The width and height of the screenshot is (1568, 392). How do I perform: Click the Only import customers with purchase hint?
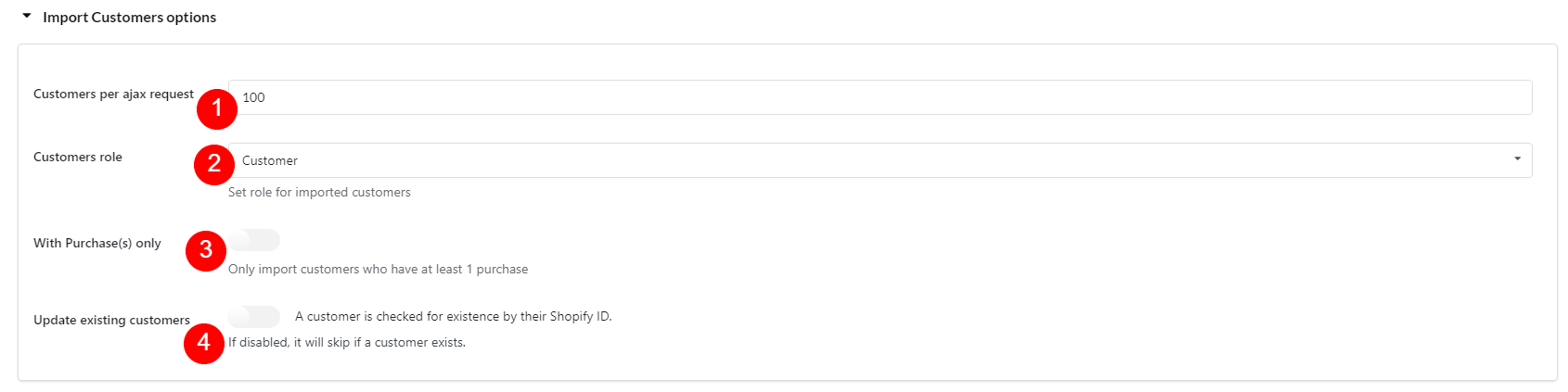pos(379,269)
